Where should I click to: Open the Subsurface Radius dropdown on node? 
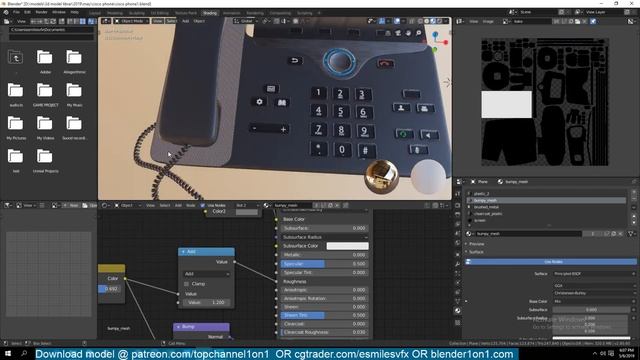tap(324, 237)
